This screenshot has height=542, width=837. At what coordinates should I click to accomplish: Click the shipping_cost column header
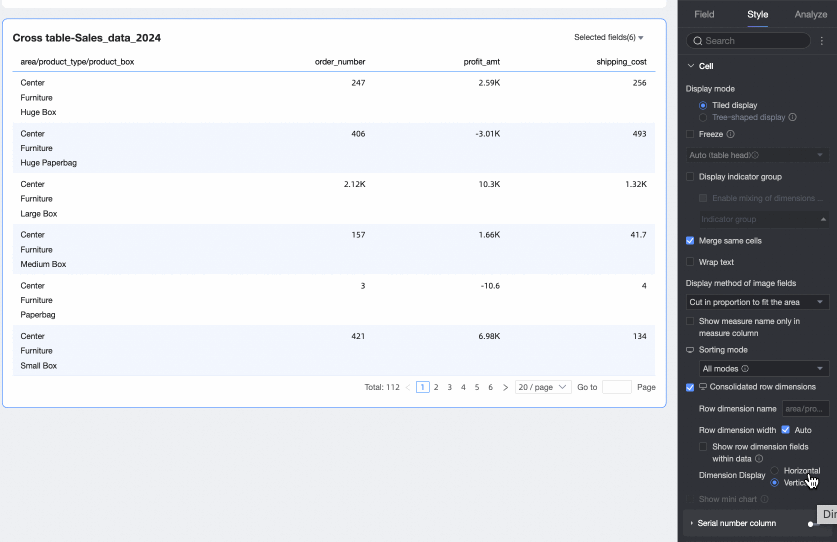click(621, 62)
